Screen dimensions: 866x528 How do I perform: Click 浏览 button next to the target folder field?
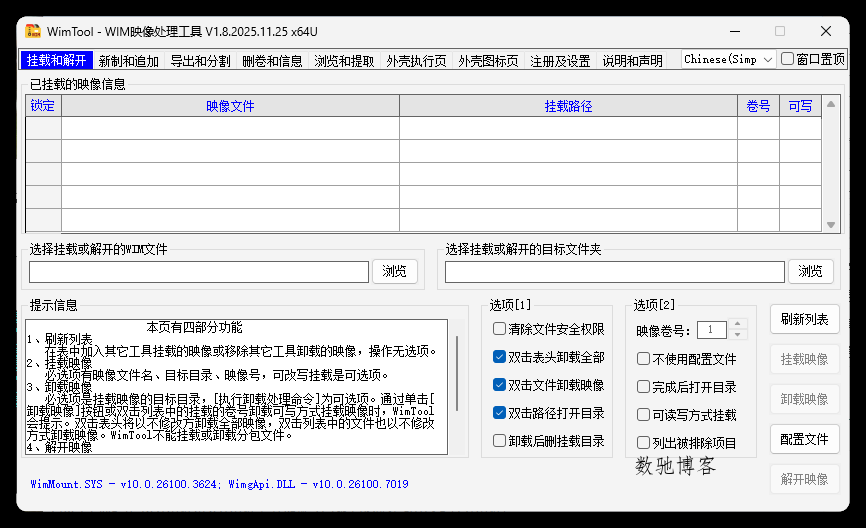click(x=810, y=271)
